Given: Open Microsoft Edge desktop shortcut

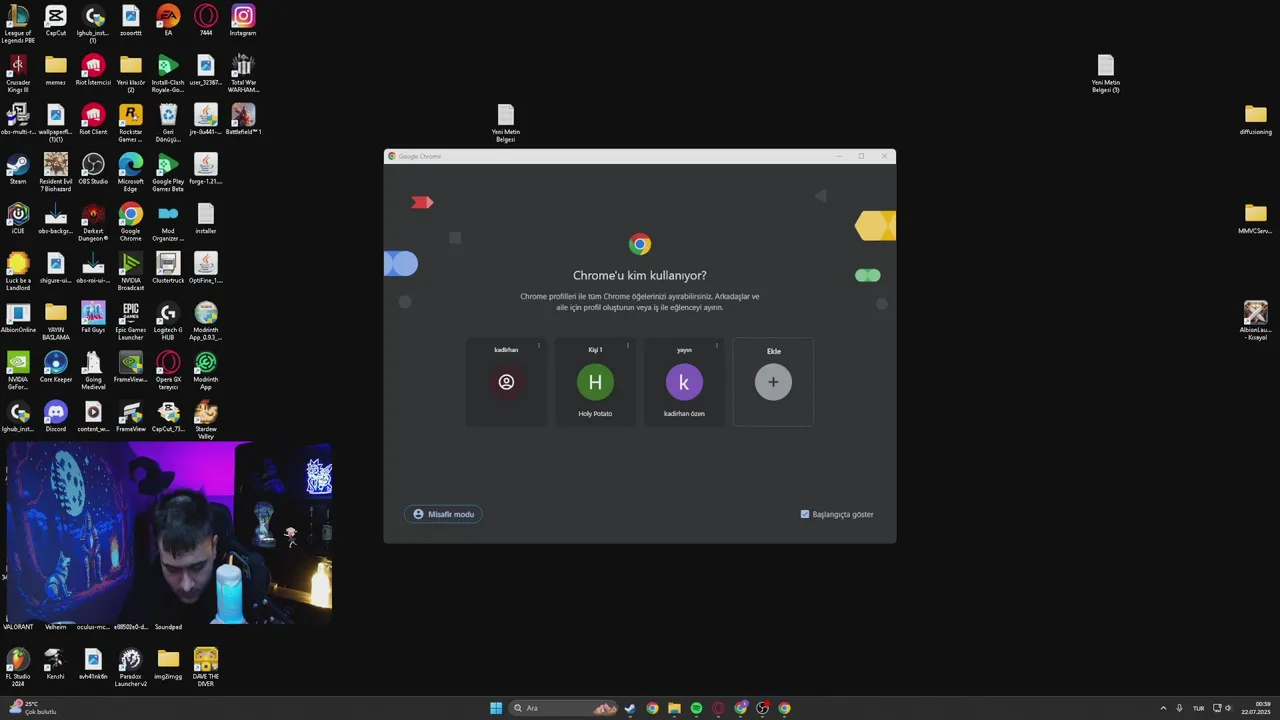Looking at the screenshot, I should point(131,172).
